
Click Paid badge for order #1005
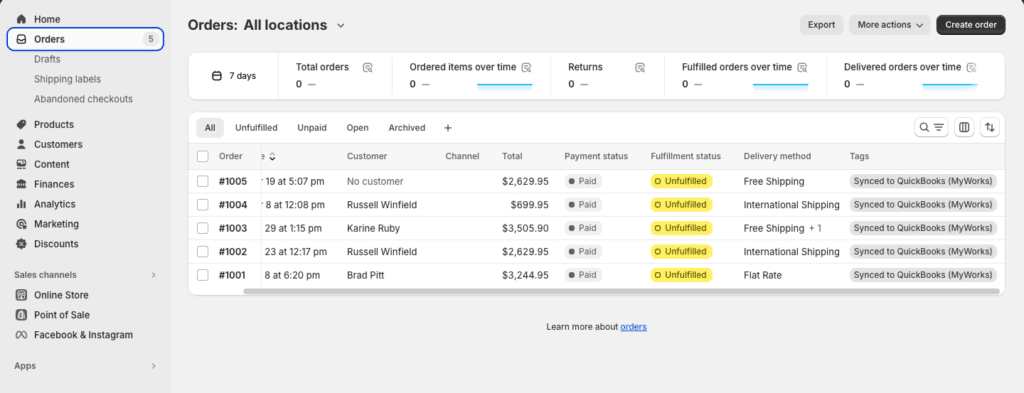coord(583,181)
